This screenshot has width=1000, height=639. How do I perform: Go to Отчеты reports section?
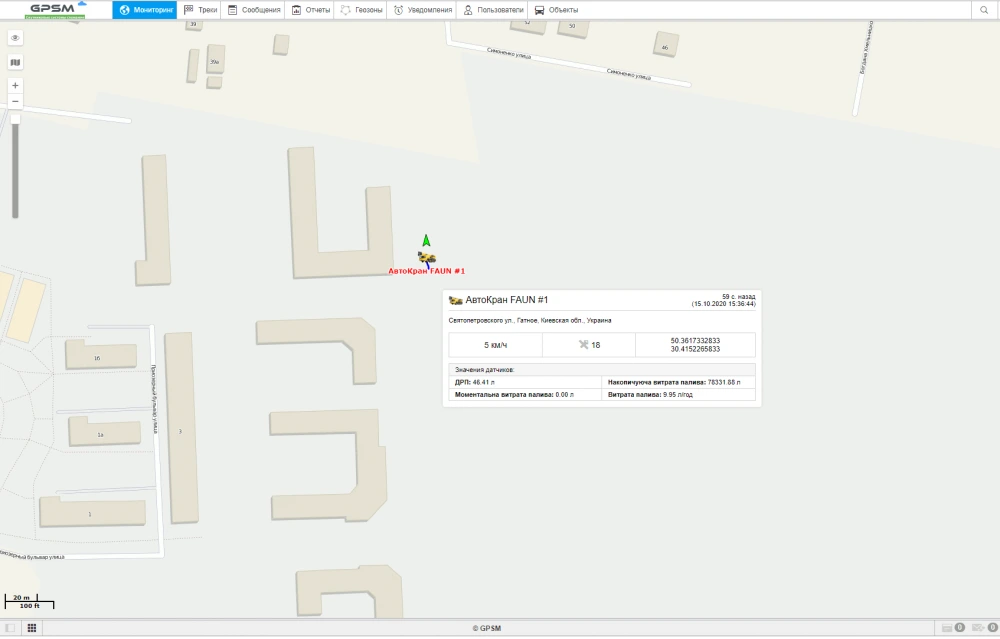[x=311, y=10]
